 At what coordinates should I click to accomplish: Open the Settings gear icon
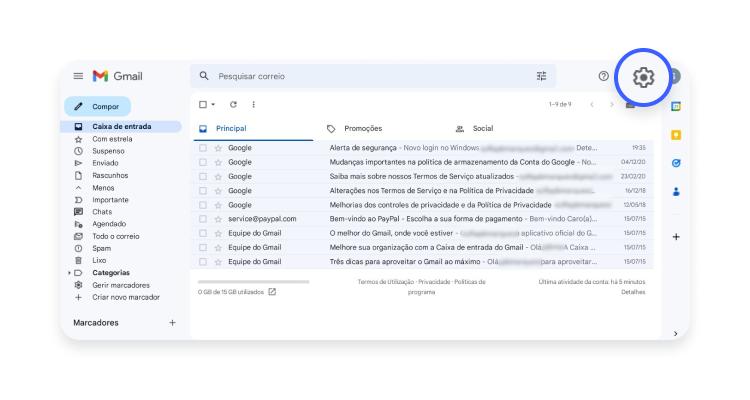643,77
